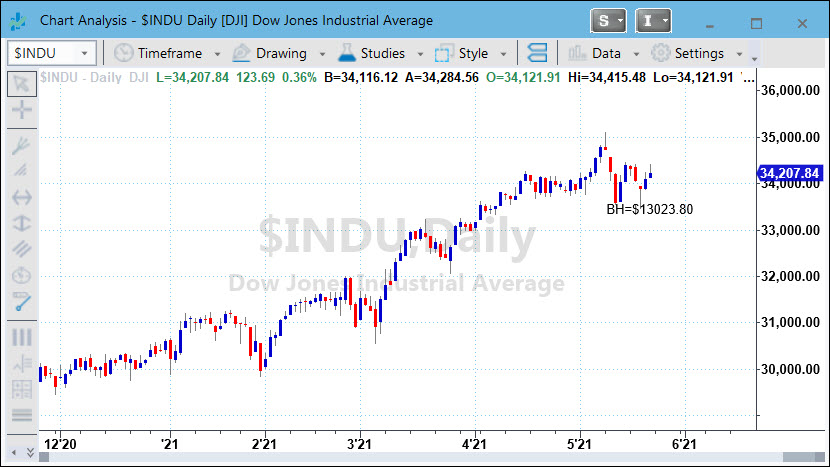The height and width of the screenshot is (467, 830).
Task: Maximize the Chart Analysis window
Action: (756, 23)
